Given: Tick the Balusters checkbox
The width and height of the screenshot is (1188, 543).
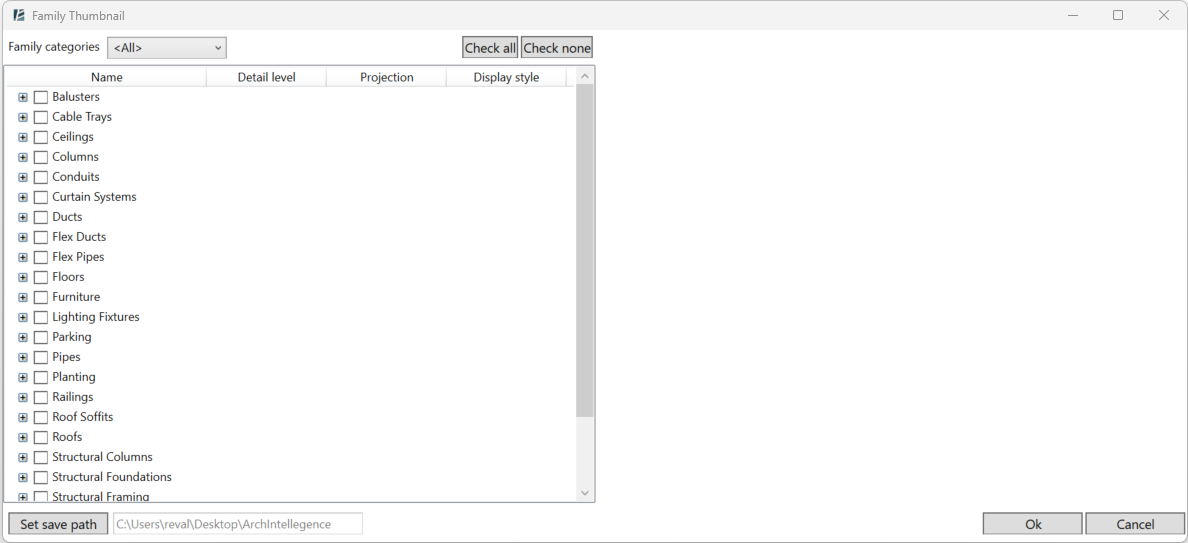Looking at the screenshot, I should [41, 97].
